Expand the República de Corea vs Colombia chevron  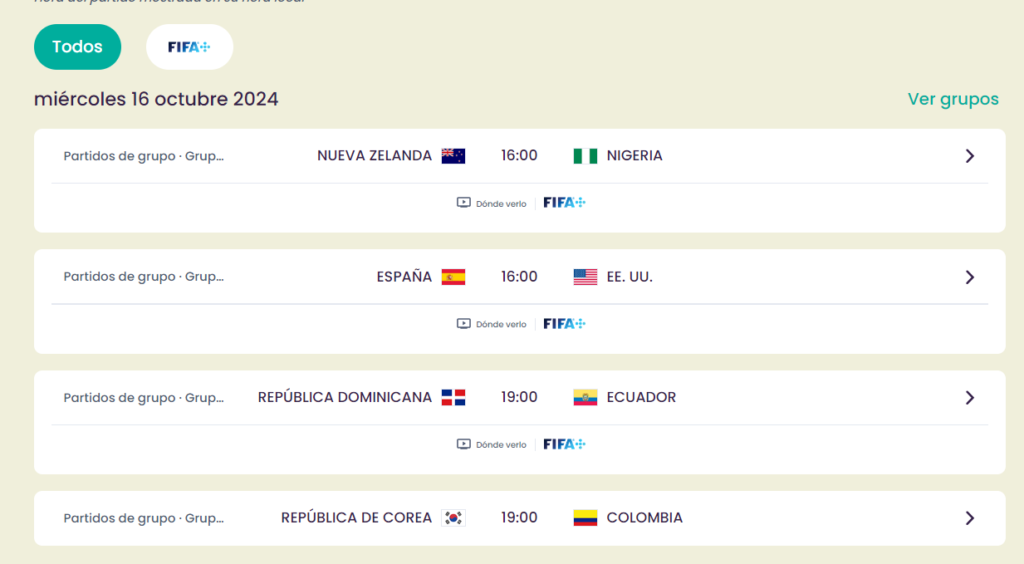(x=970, y=518)
